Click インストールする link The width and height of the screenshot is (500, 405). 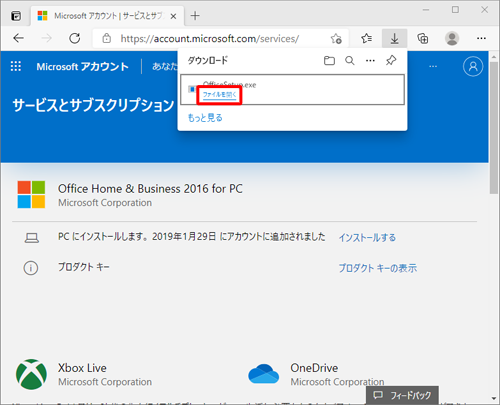click(367, 238)
